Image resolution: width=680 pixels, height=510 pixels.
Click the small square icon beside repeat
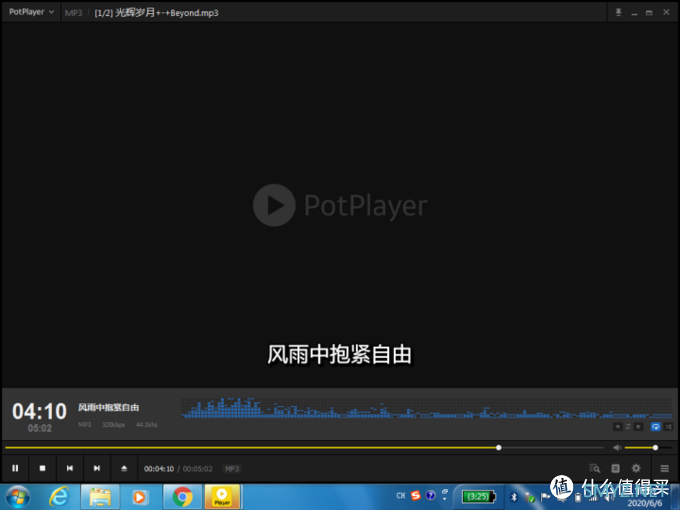click(638, 427)
